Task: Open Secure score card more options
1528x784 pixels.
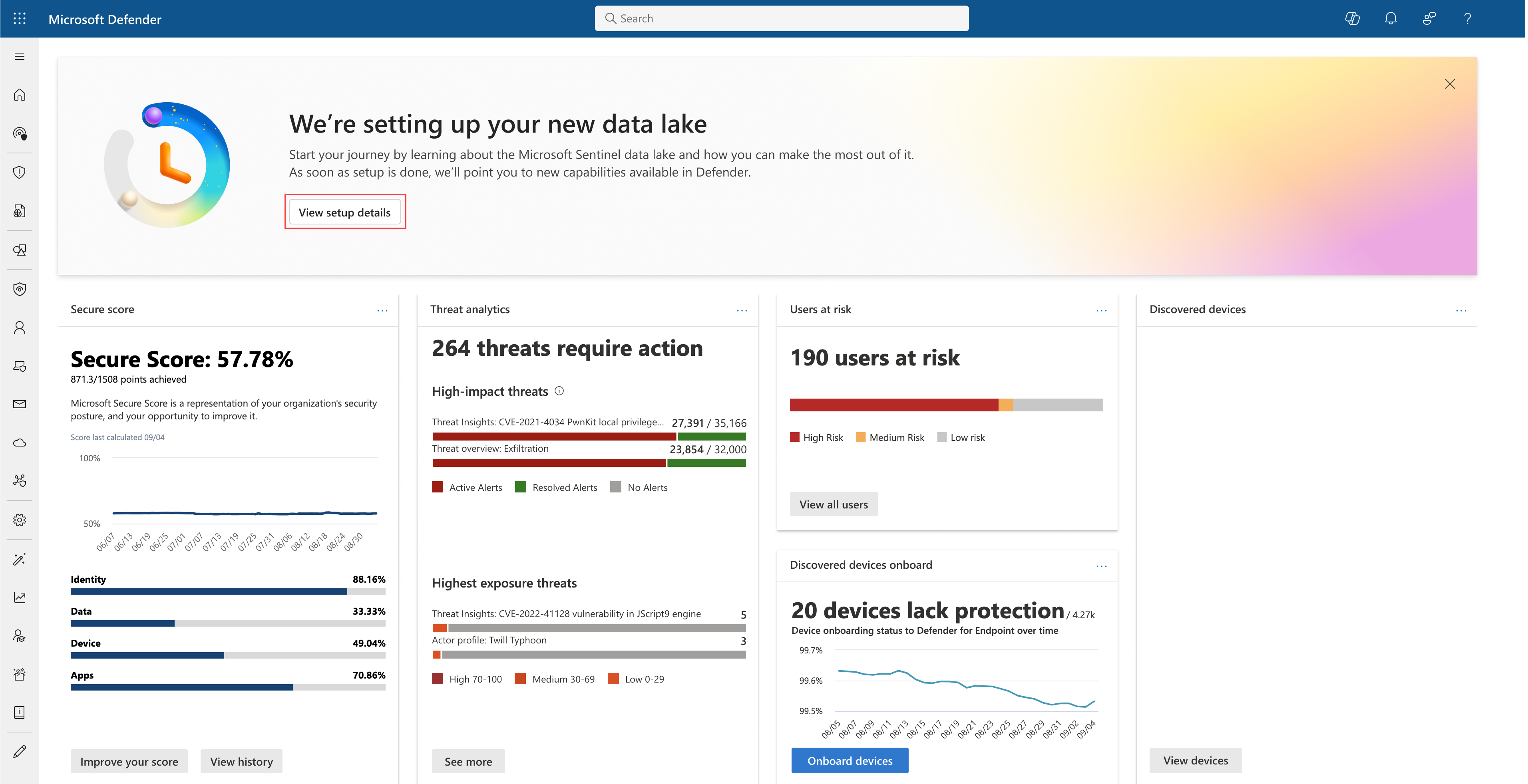Action: 382,310
